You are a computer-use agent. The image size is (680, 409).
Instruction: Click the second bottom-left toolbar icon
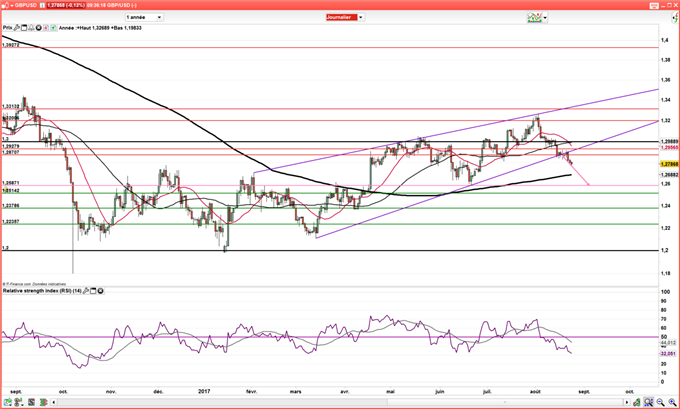(x=19, y=402)
